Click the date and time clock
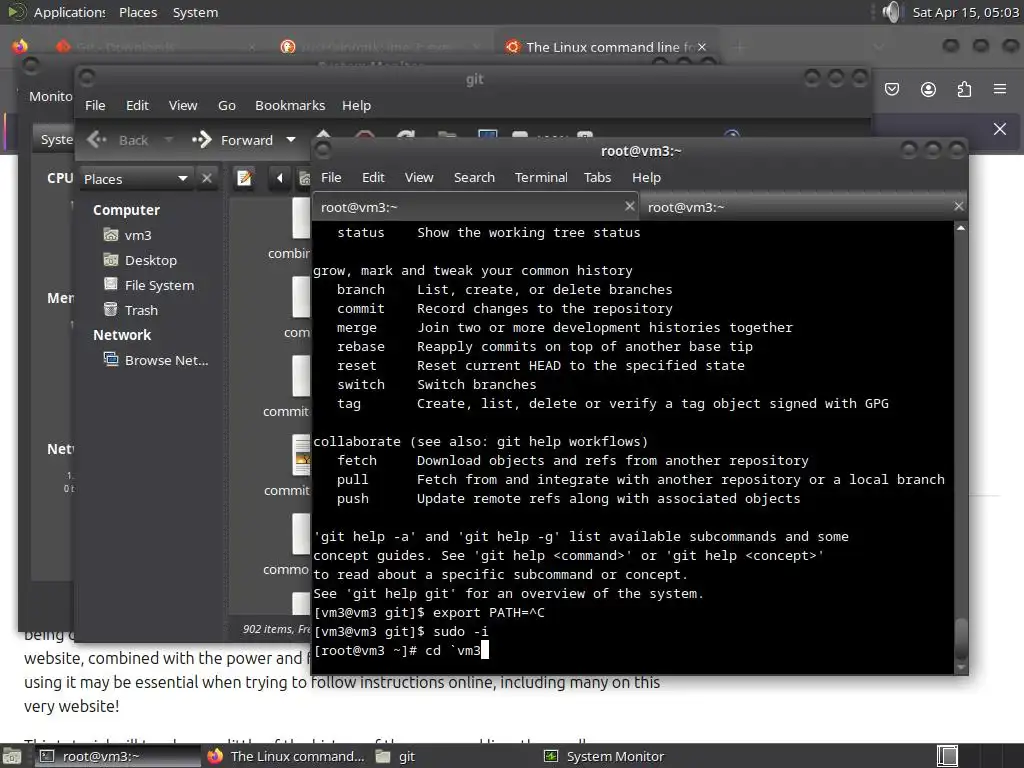 click(965, 12)
